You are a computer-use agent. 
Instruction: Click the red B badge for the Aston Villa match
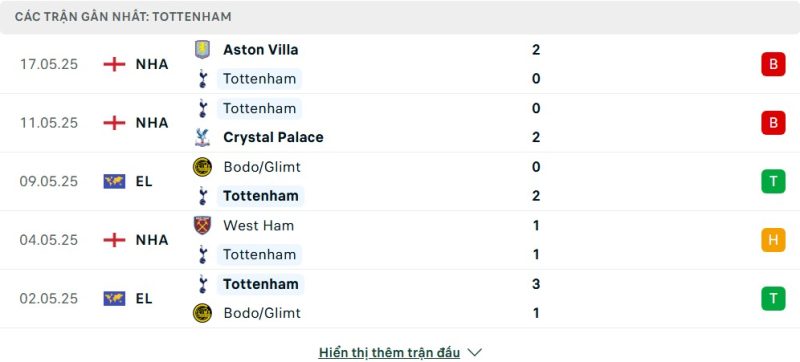tap(773, 64)
